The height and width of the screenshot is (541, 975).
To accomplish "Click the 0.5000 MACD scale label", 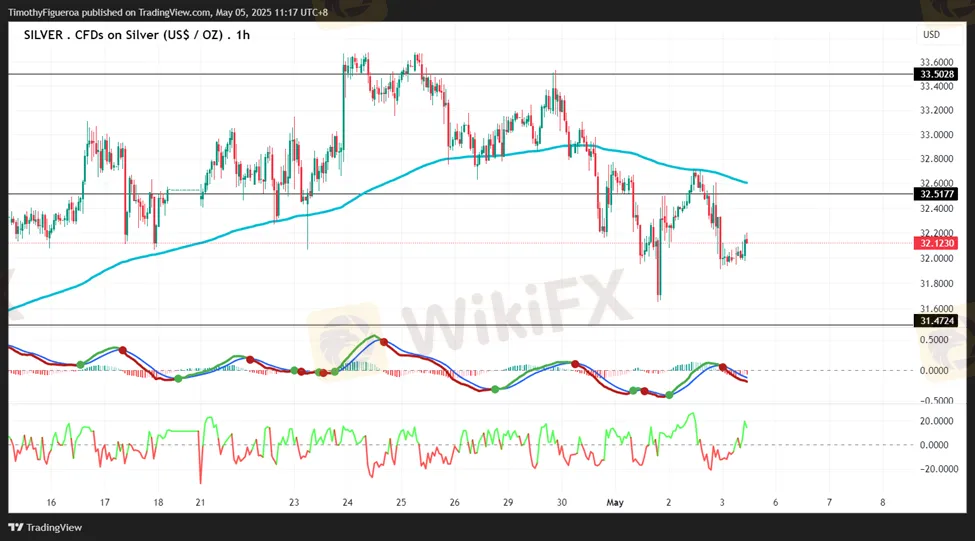I will pos(936,340).
